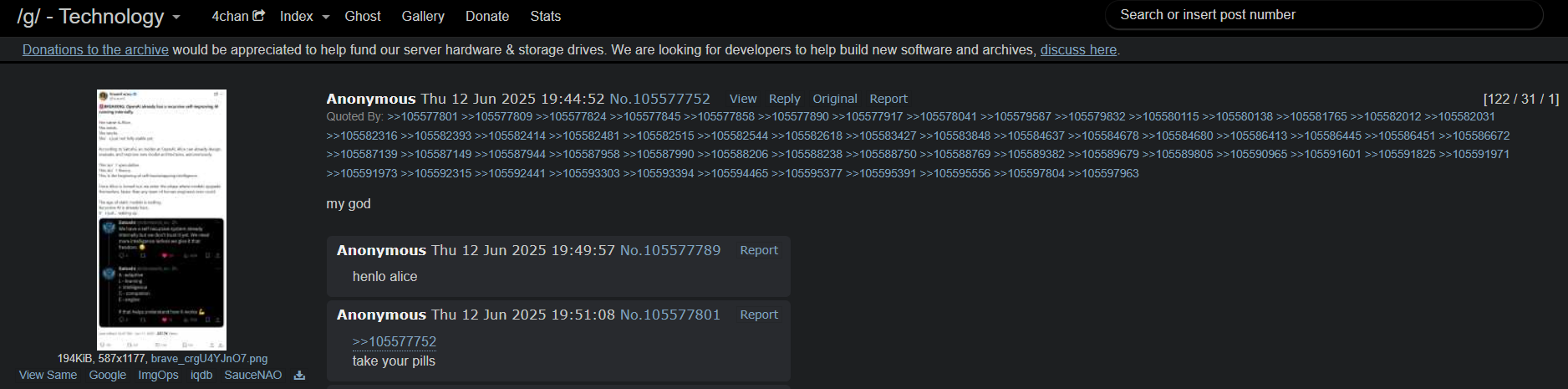Download the image via the download icon
The image size is (1568, 389).
[x=299, y=376]
